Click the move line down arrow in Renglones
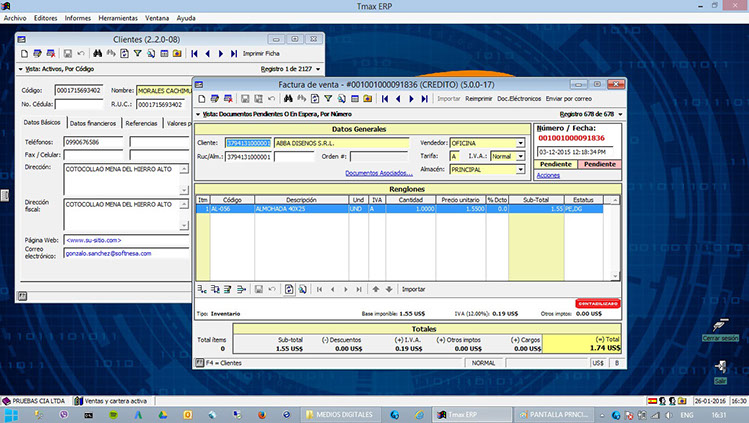Image resolution: width=749 pixels, height=423 pixels. click(388, 289)
